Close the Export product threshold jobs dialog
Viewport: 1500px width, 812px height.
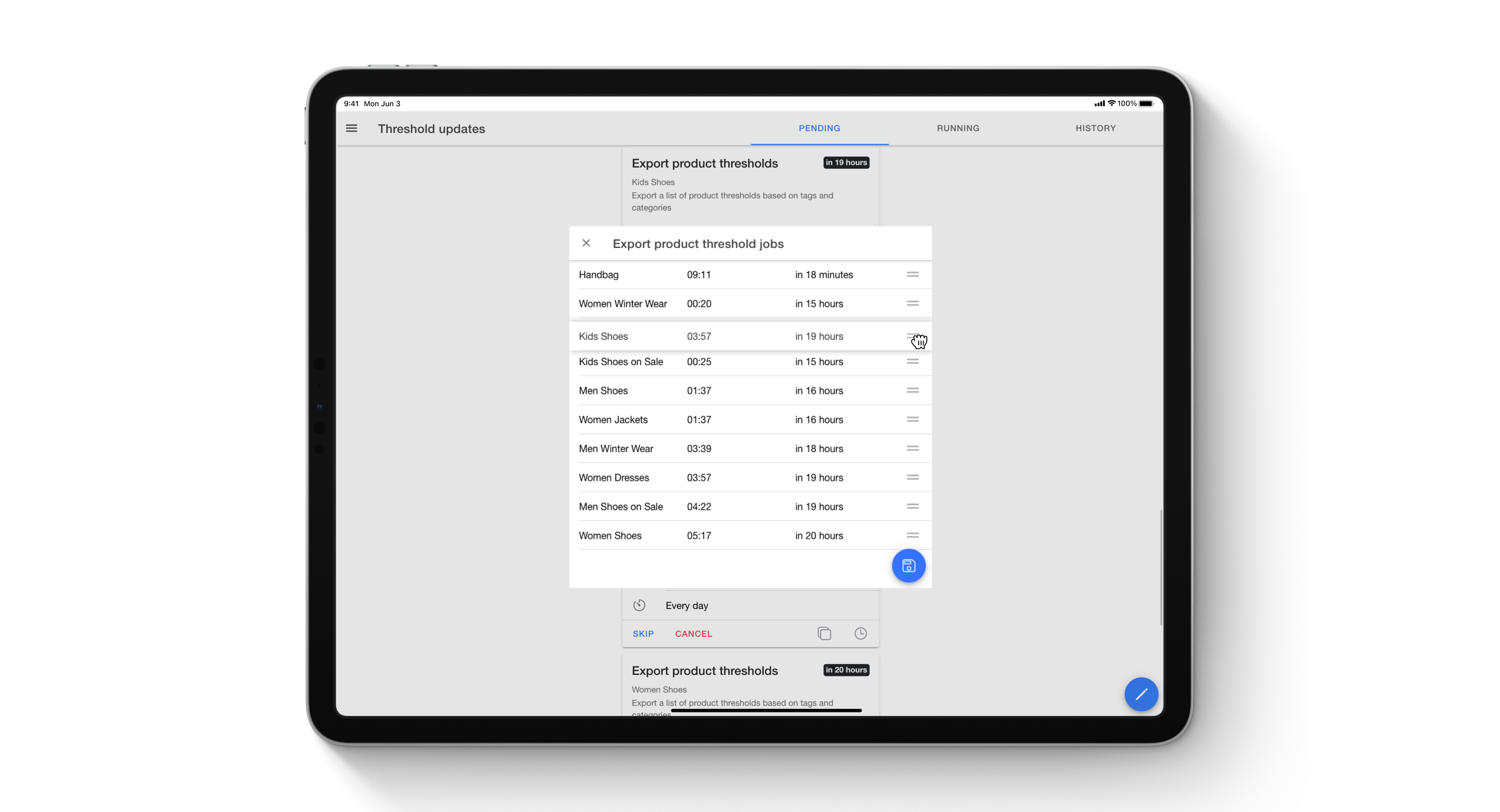coord(586,243)
